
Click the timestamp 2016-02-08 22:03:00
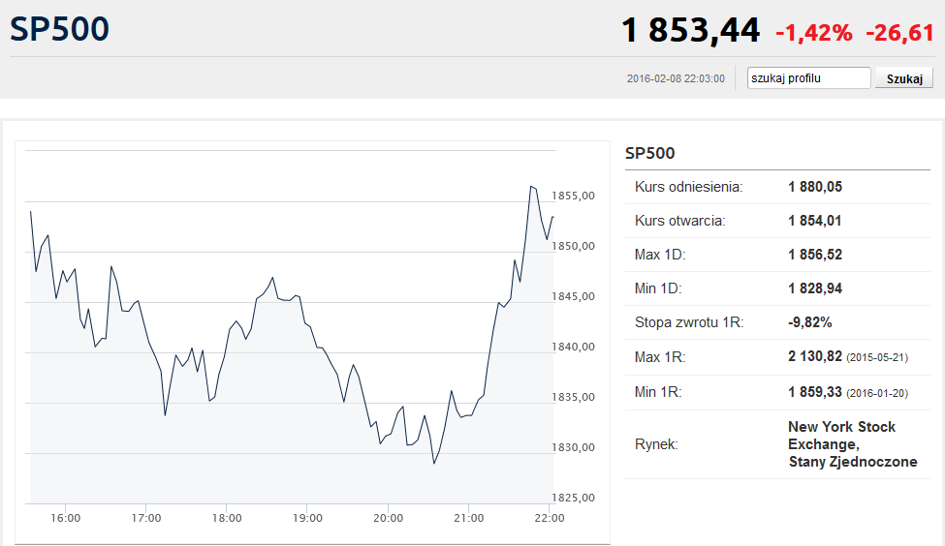676,79
